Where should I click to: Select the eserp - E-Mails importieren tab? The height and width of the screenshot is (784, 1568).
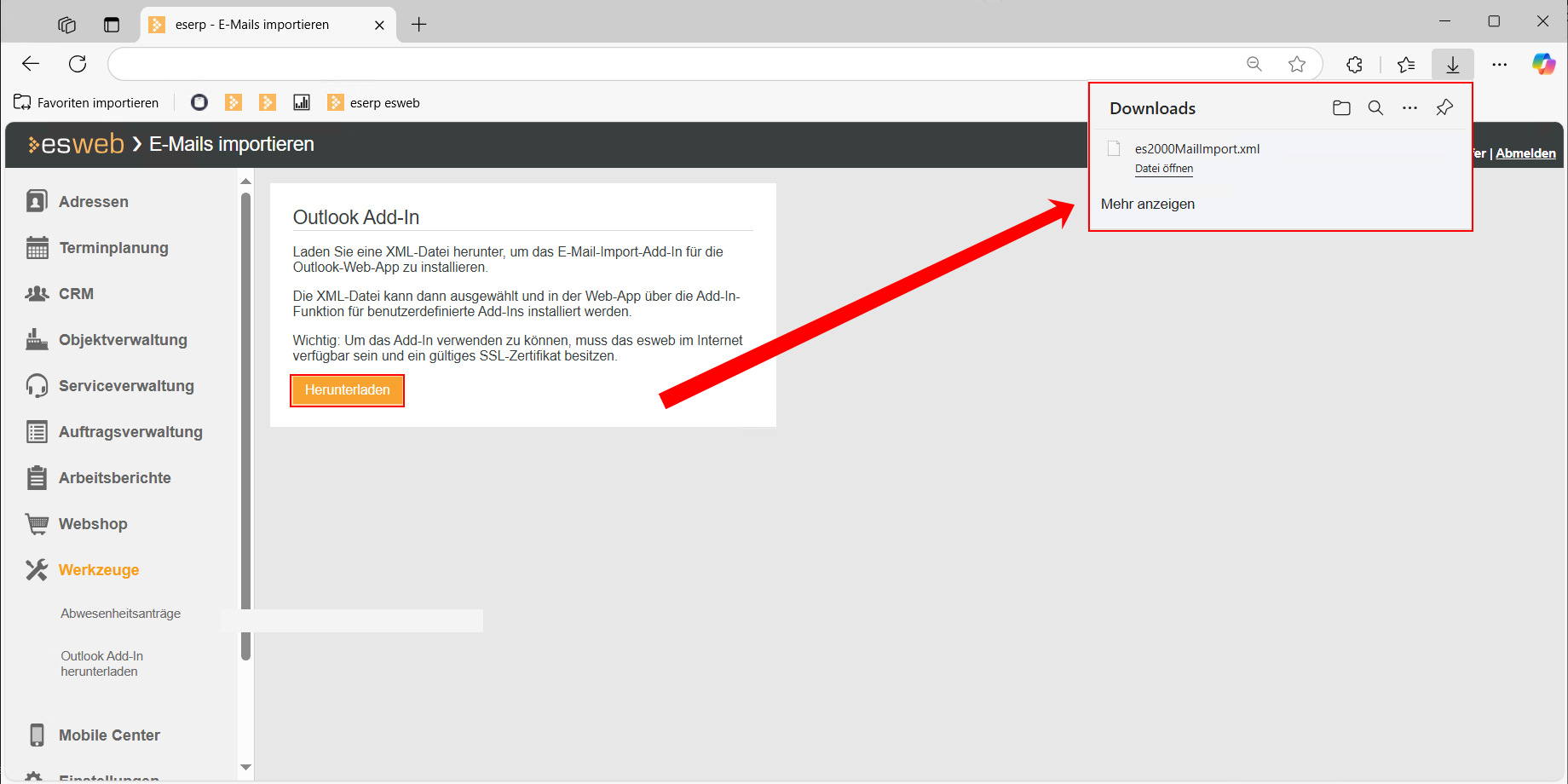(251, 25)
